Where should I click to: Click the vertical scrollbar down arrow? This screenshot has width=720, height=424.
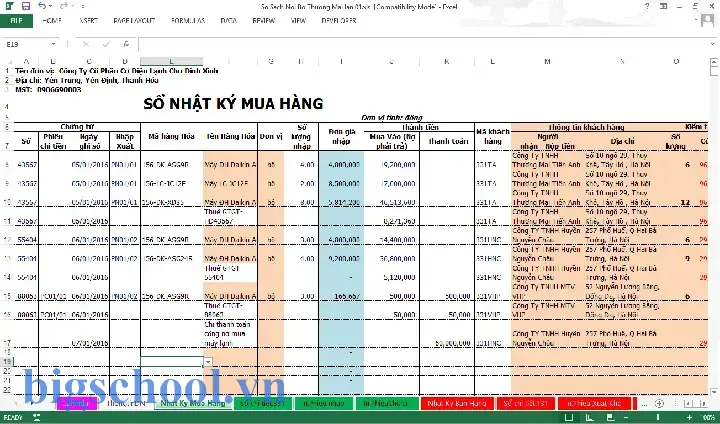pyautogui.click(x=714, y=392)
